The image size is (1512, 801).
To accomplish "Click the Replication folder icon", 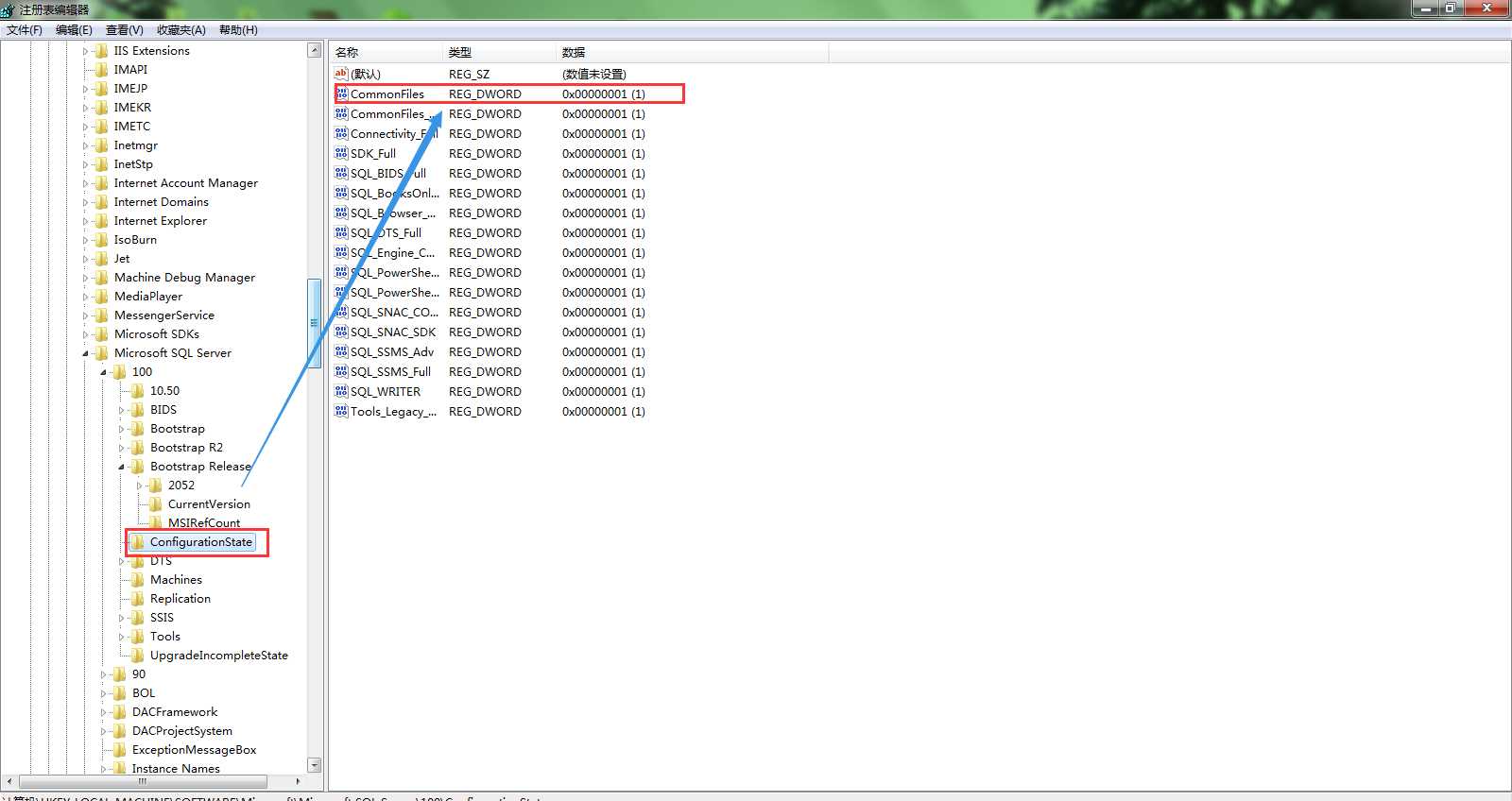I will coord(137,599).
